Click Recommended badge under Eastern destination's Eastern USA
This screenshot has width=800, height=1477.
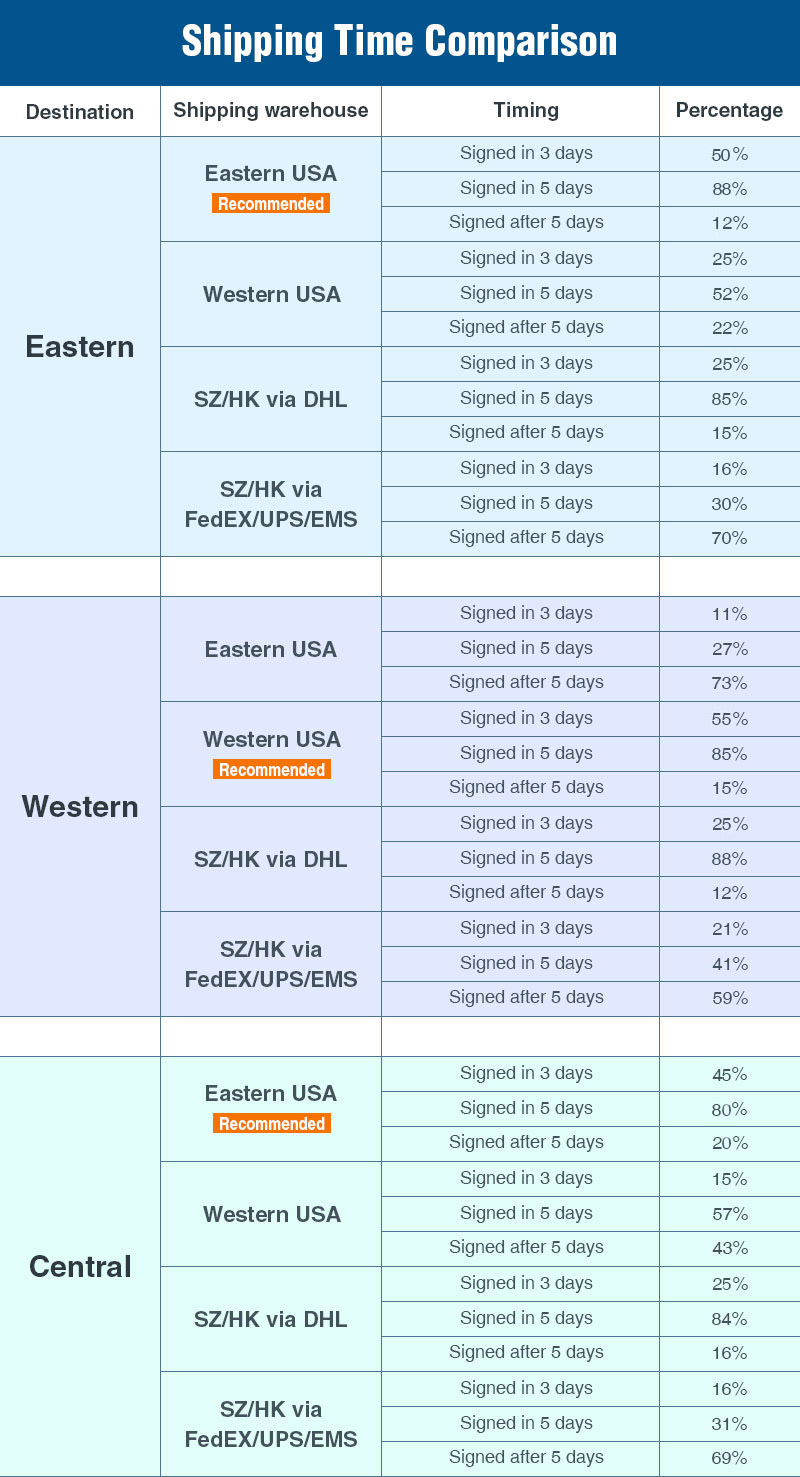click(271, 203)
